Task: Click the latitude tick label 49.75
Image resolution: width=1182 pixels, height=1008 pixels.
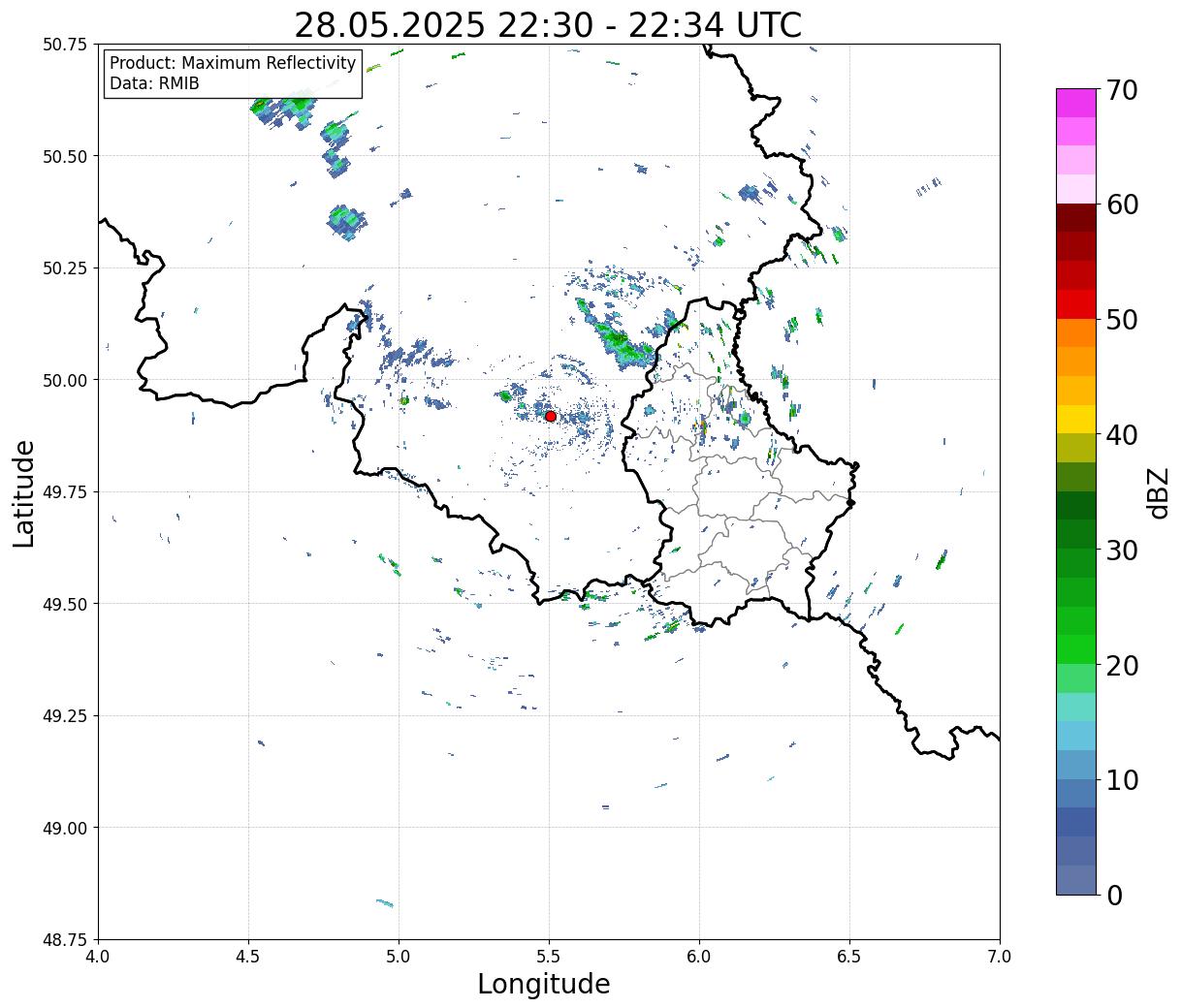Action: click(x=64, y=492)
